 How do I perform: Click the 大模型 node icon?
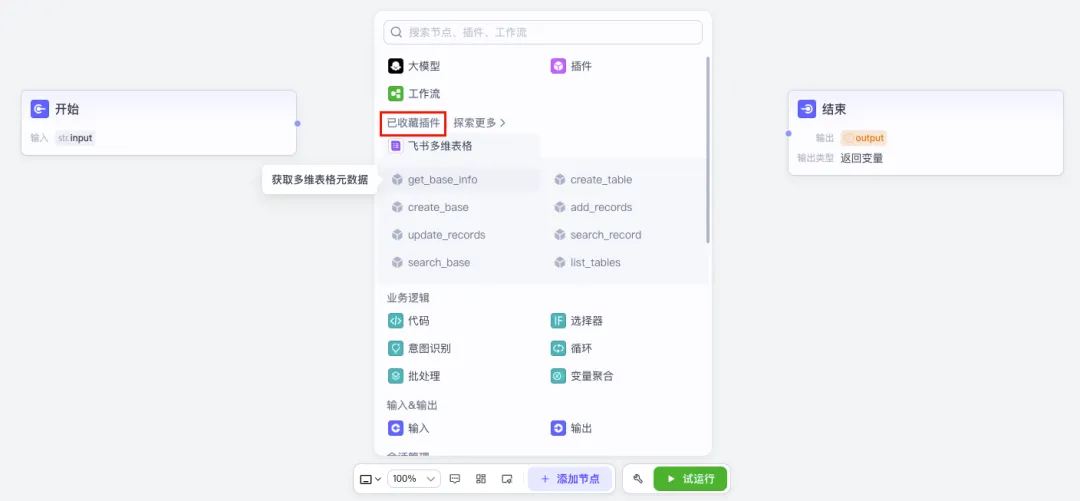click(395, 66)
